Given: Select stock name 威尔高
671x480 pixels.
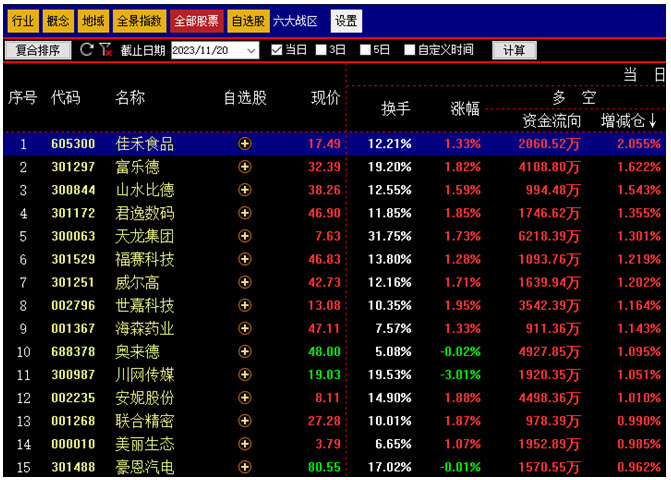Looking at the screenshot, I should (137, 282).
